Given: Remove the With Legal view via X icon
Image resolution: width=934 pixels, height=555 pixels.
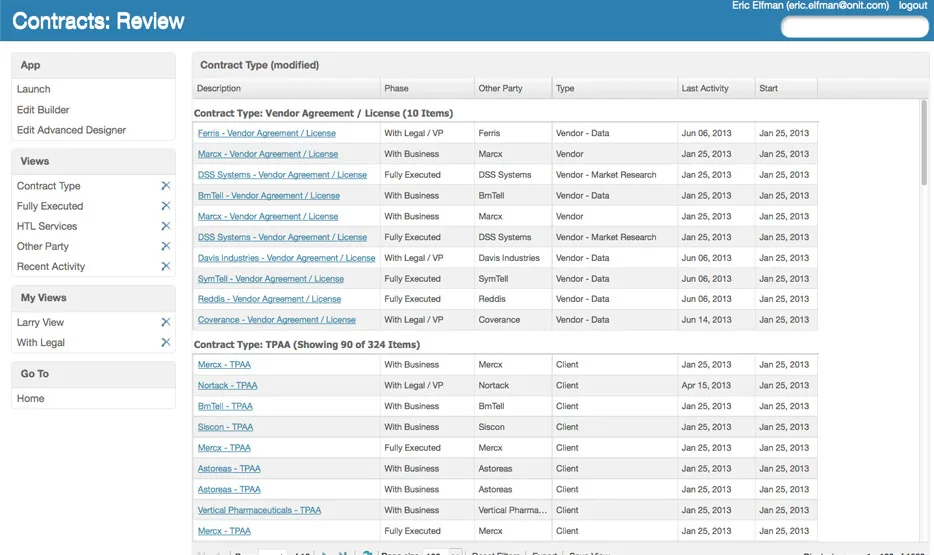Looking at the screenshot, I should point(166,342).
